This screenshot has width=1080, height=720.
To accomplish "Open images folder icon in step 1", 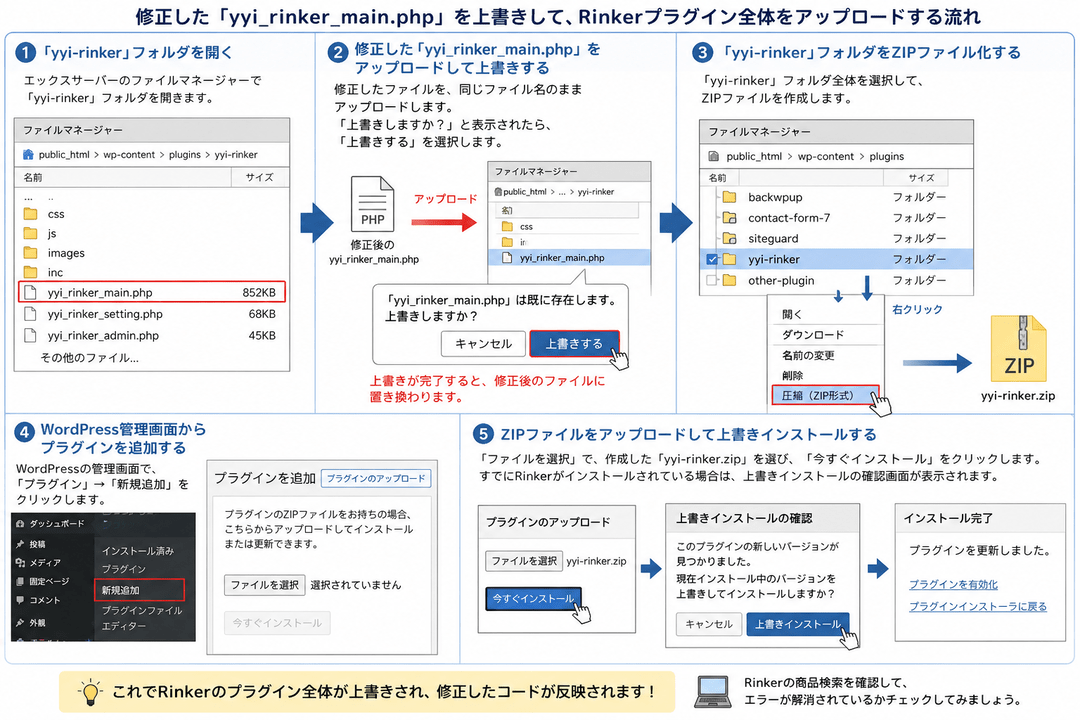I will tap(30, 252).
